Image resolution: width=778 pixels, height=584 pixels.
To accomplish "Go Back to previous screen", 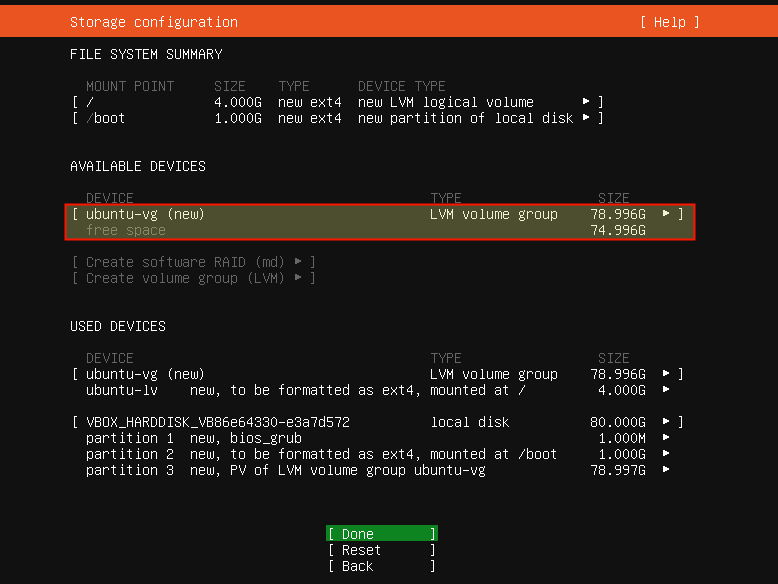I will click(x=382, y=566).
